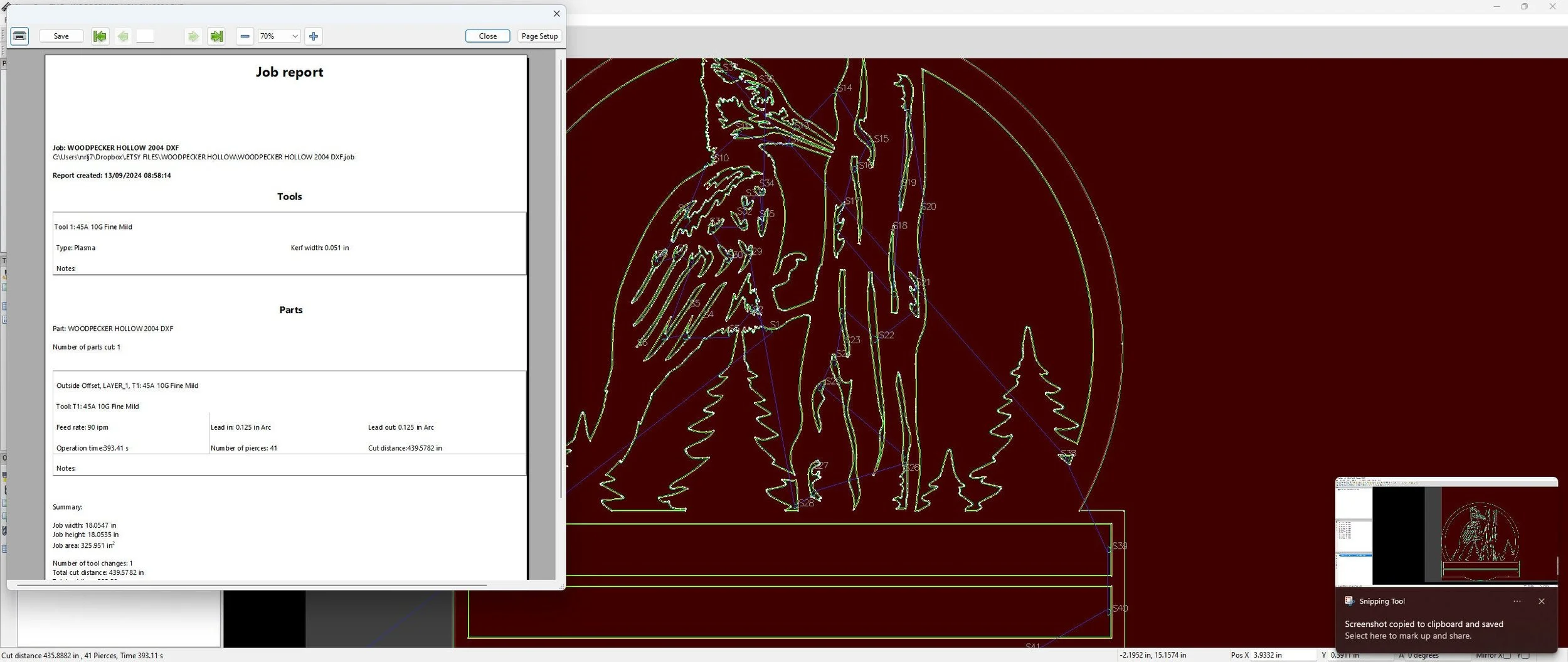The height and width of the screenshot is (662, 1568).
Task: Click the vertical scrollbar of report preview
Action: click(x=561, y=279)
